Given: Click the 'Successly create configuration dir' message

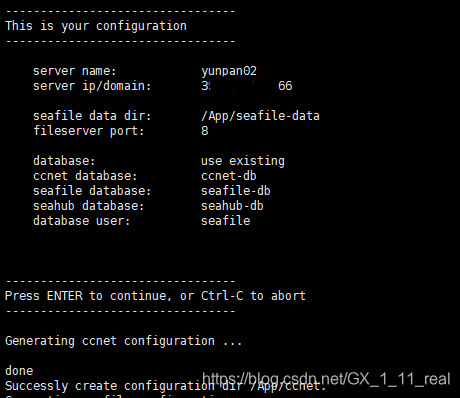Looking at the screenshot, I should pos(166,386).
